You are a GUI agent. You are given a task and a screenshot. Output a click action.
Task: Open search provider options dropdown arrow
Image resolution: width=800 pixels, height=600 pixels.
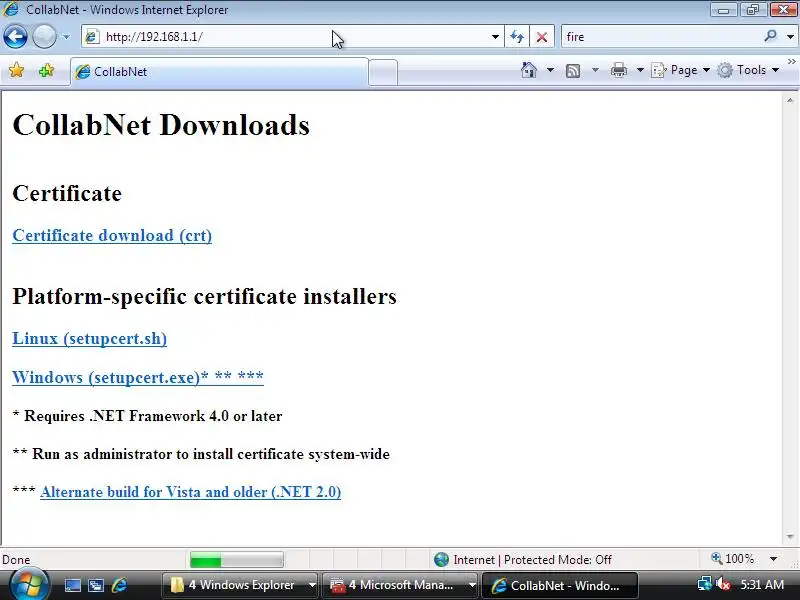[x=790, y=37]
